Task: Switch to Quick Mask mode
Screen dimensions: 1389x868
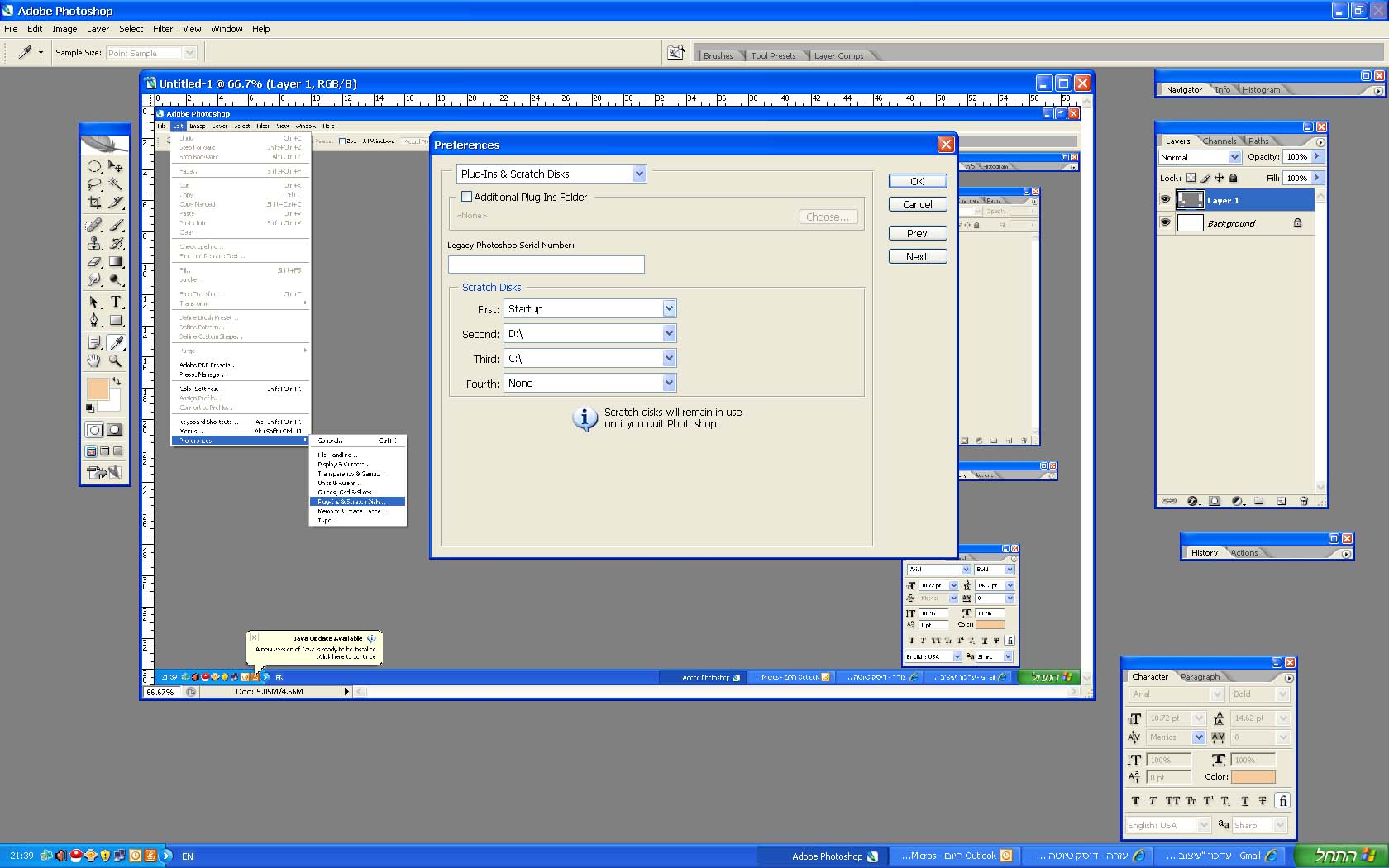Action: tap(114, 430)
